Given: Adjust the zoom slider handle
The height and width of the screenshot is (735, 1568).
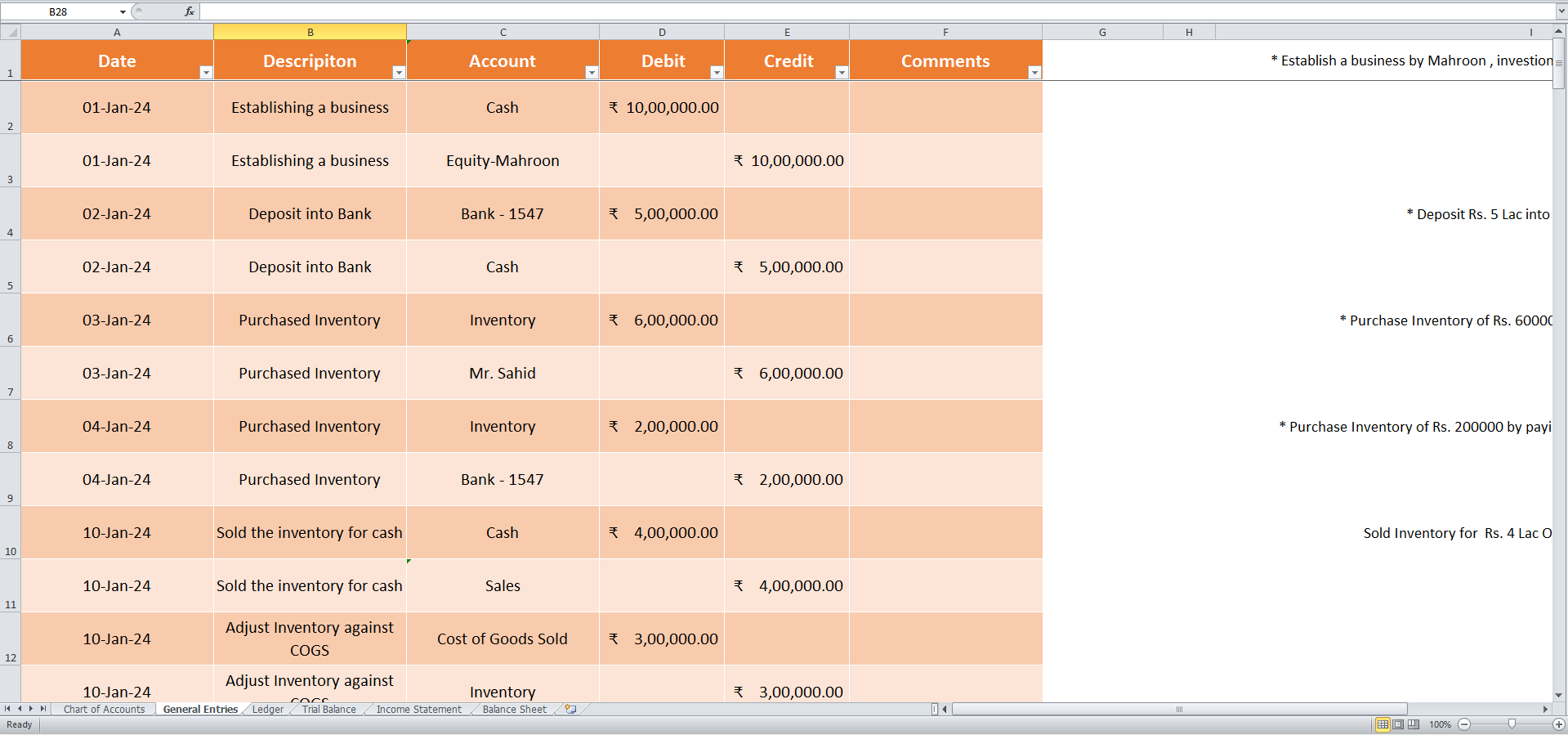Looking at the screenshot, I should click(1512, 724).
